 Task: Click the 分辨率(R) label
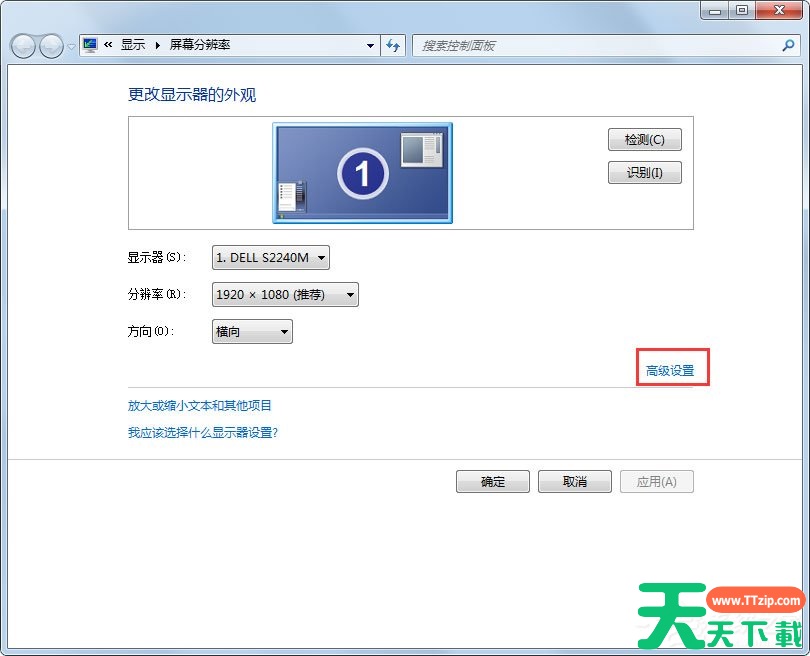pos(157,294)
